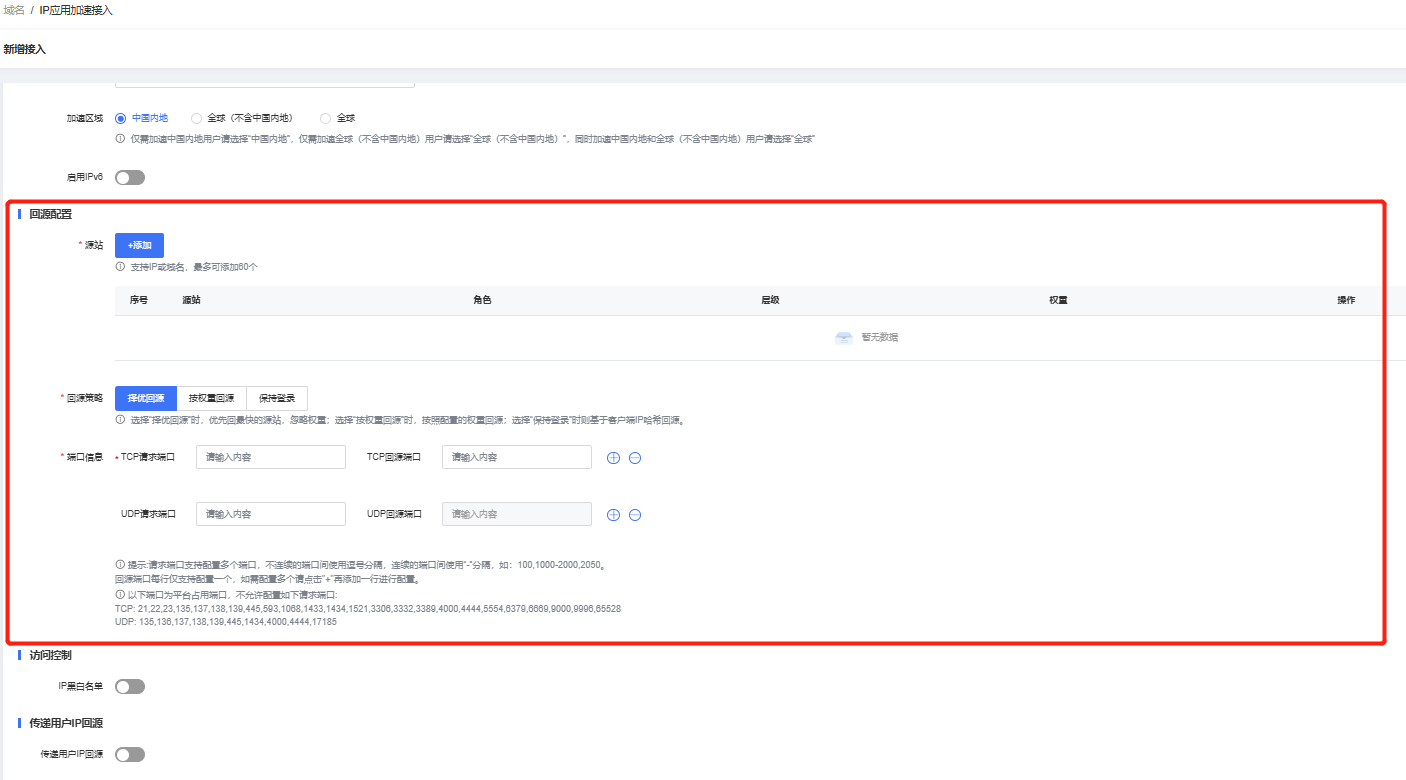Add a TCP port row with plus icon

613,458
